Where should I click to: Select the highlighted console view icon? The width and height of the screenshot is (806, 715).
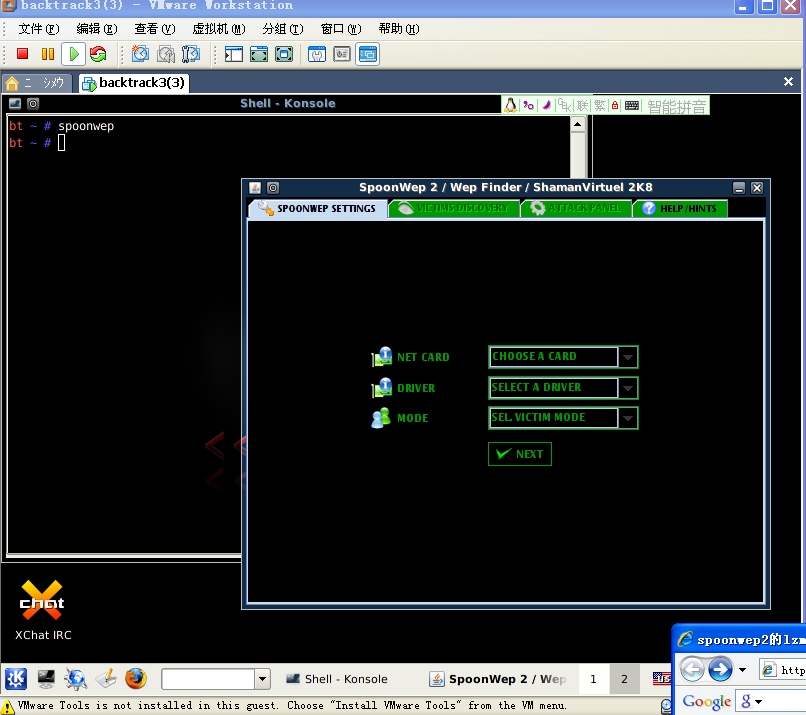tap(368, 54)
